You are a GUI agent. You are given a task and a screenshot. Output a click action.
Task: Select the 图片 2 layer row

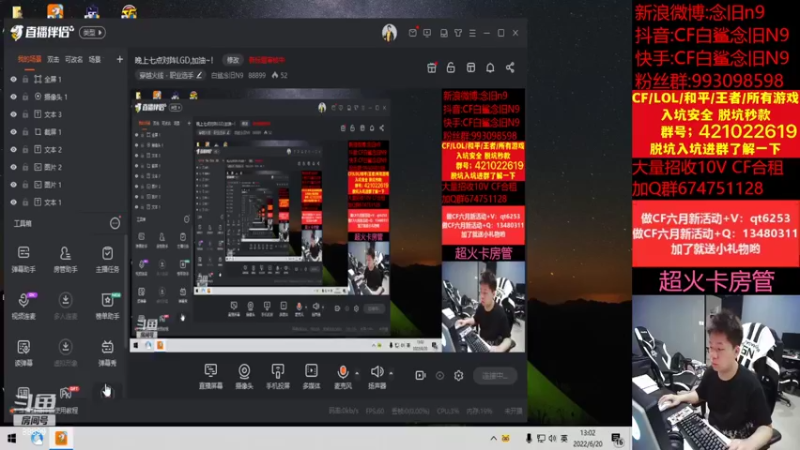point(64,167)
